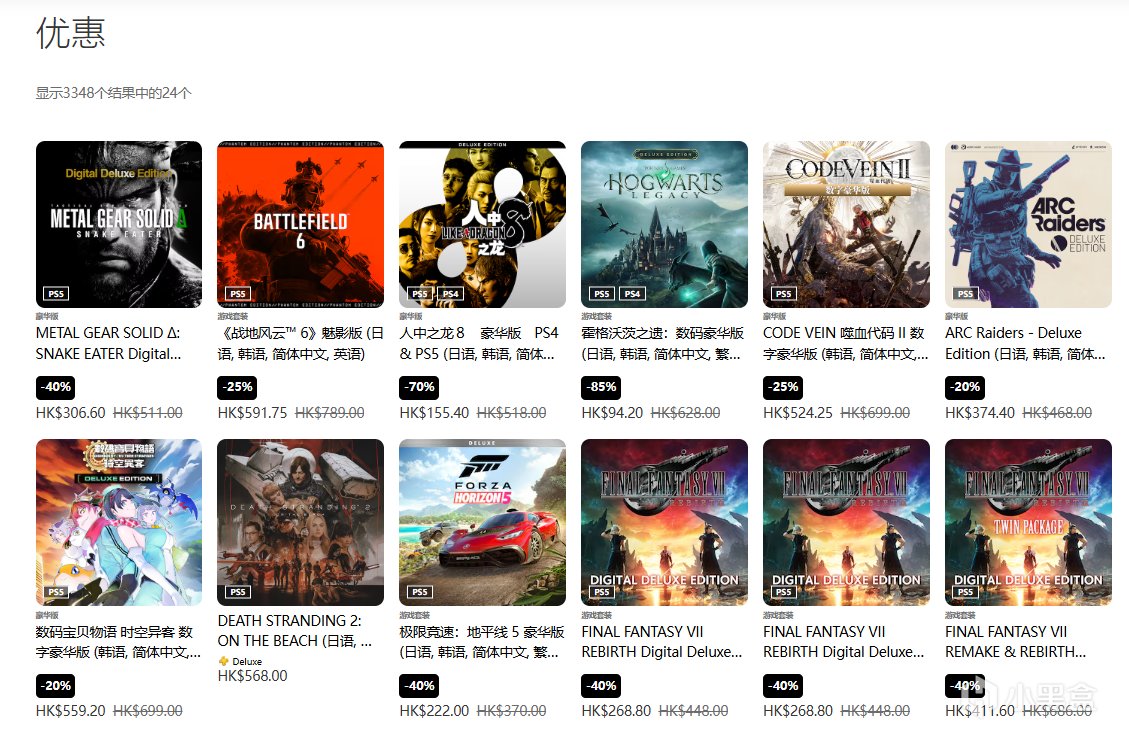The height and width of the screenshot is (737, 1129).
Task: Open the Death Stranding 2 cover image
Action: (300, 522)
